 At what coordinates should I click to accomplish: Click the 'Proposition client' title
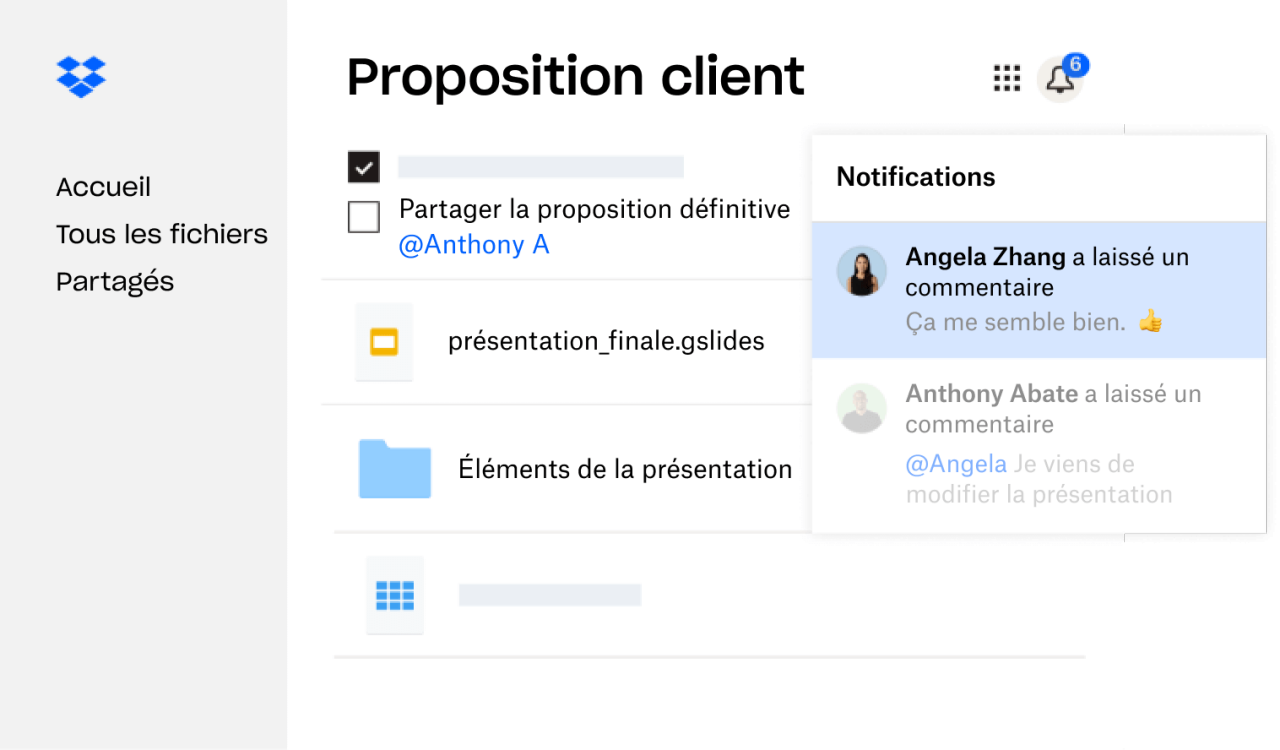tap(575, 77)
